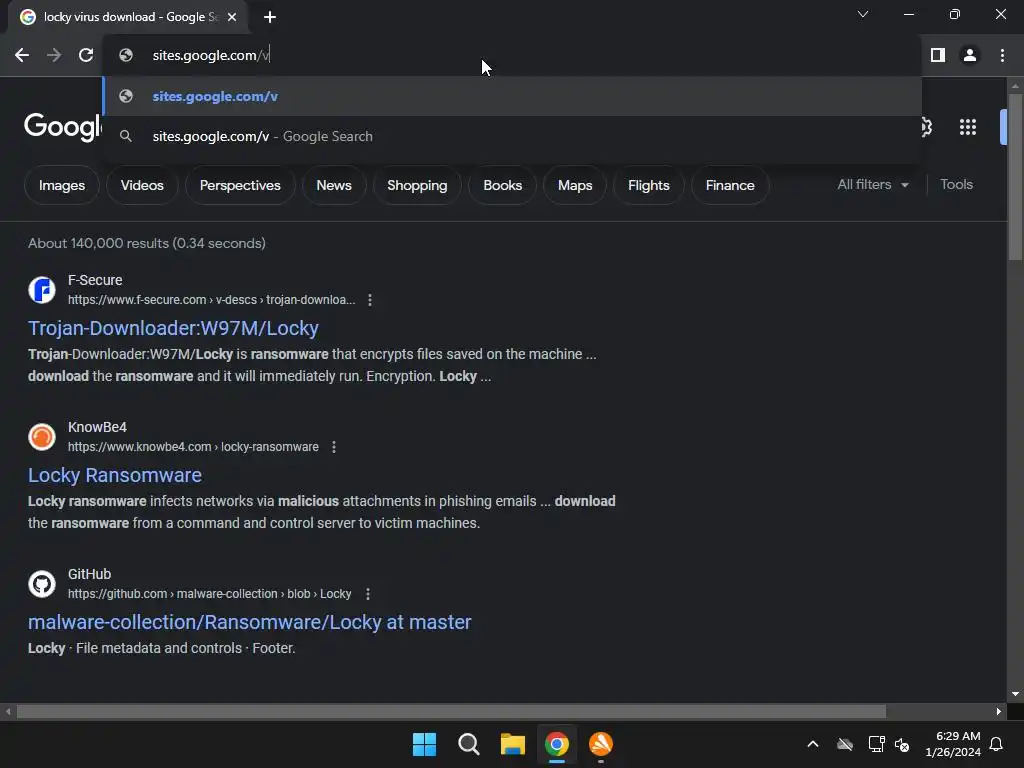Open more options for GitHub result
This screenshot has height=768, width=1024.
click(x=368, y=594)
